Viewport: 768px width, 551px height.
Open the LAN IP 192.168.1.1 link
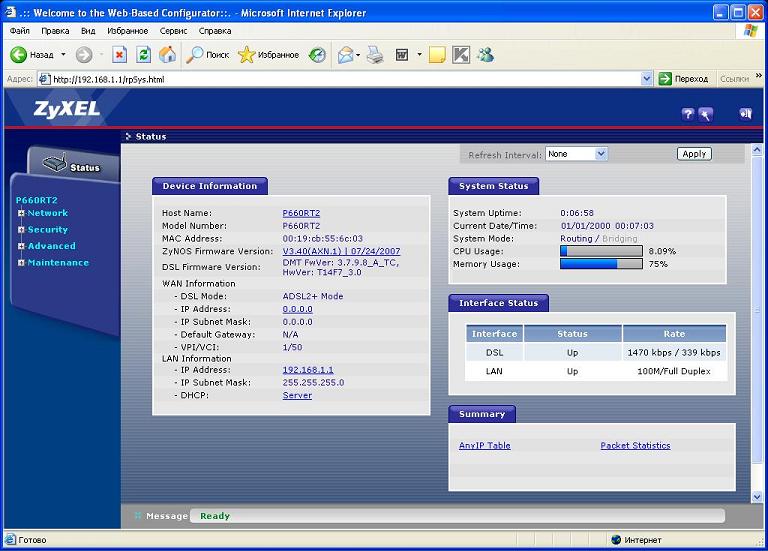[x=308, y=370]
